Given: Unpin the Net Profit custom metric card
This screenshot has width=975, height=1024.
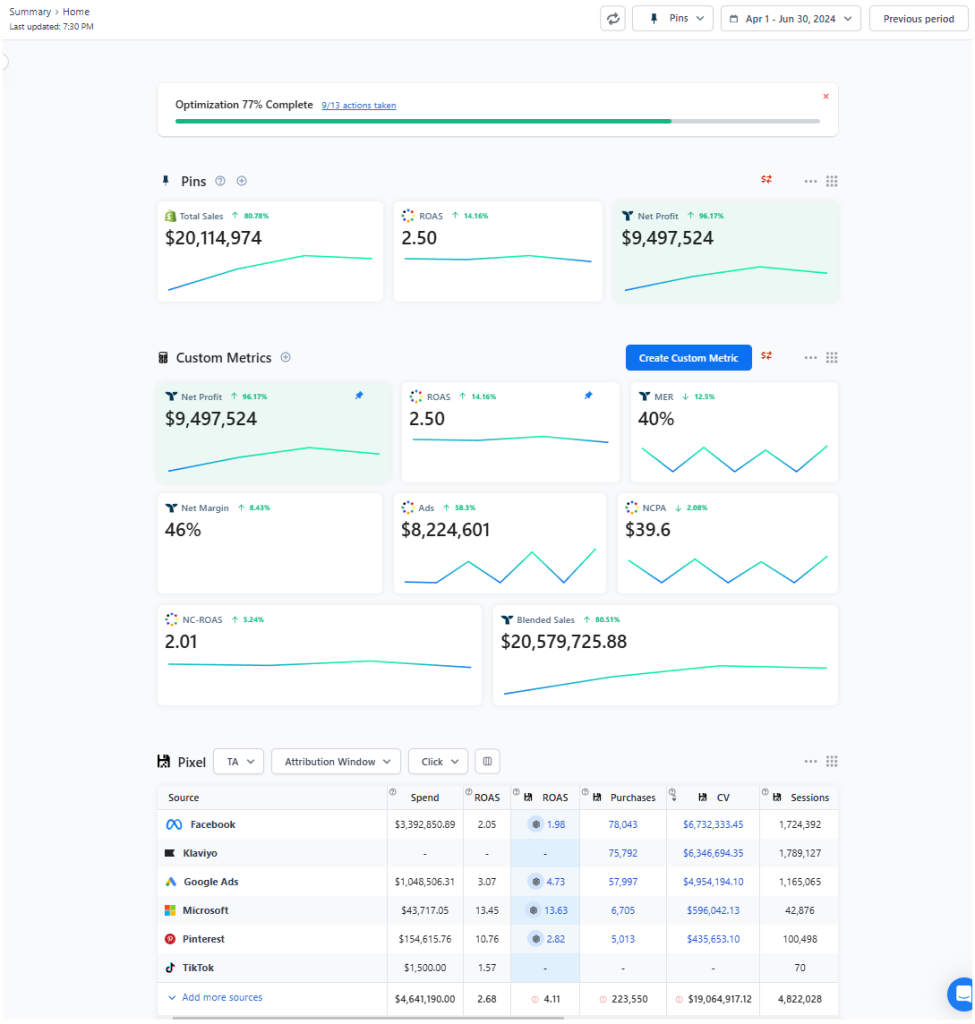Looking at the screenshot, I should pos(359,396).
